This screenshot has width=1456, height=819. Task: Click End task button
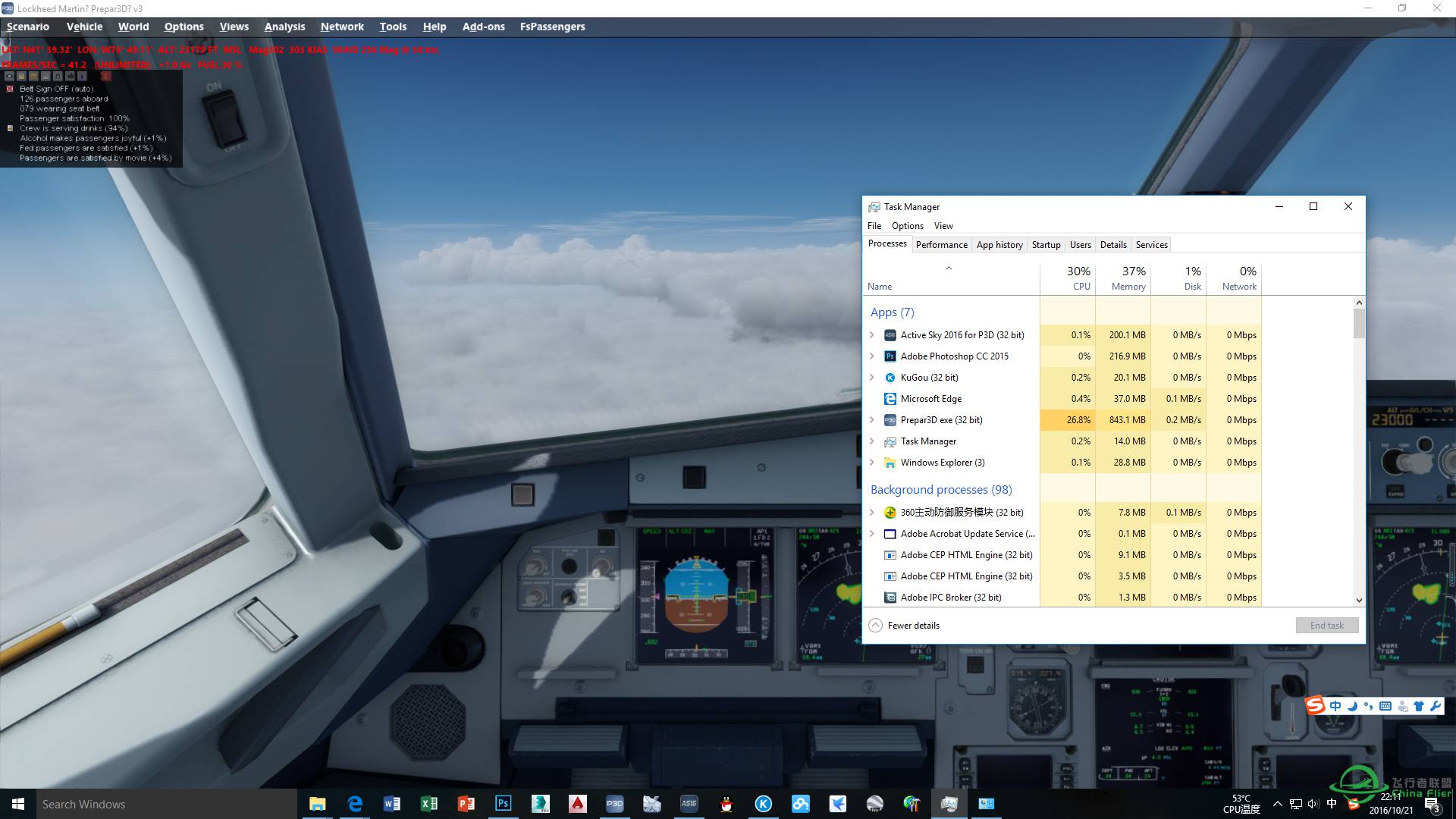tap(1327, 625)
